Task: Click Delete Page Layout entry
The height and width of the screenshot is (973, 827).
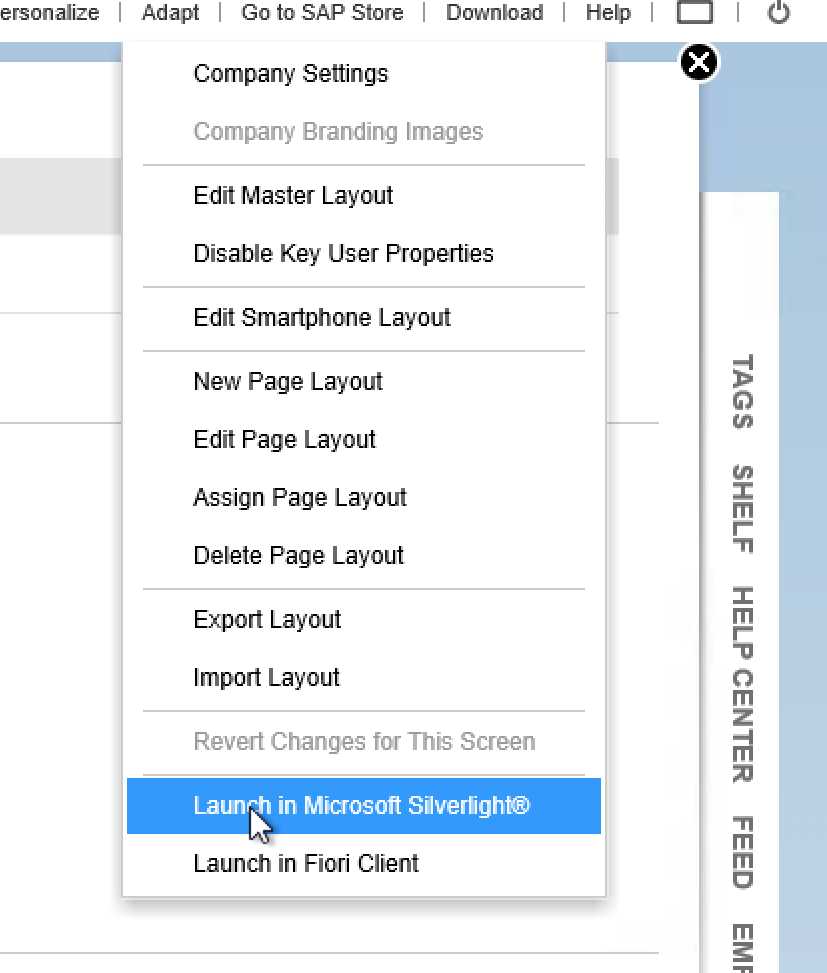Action: tap(298, 556)
